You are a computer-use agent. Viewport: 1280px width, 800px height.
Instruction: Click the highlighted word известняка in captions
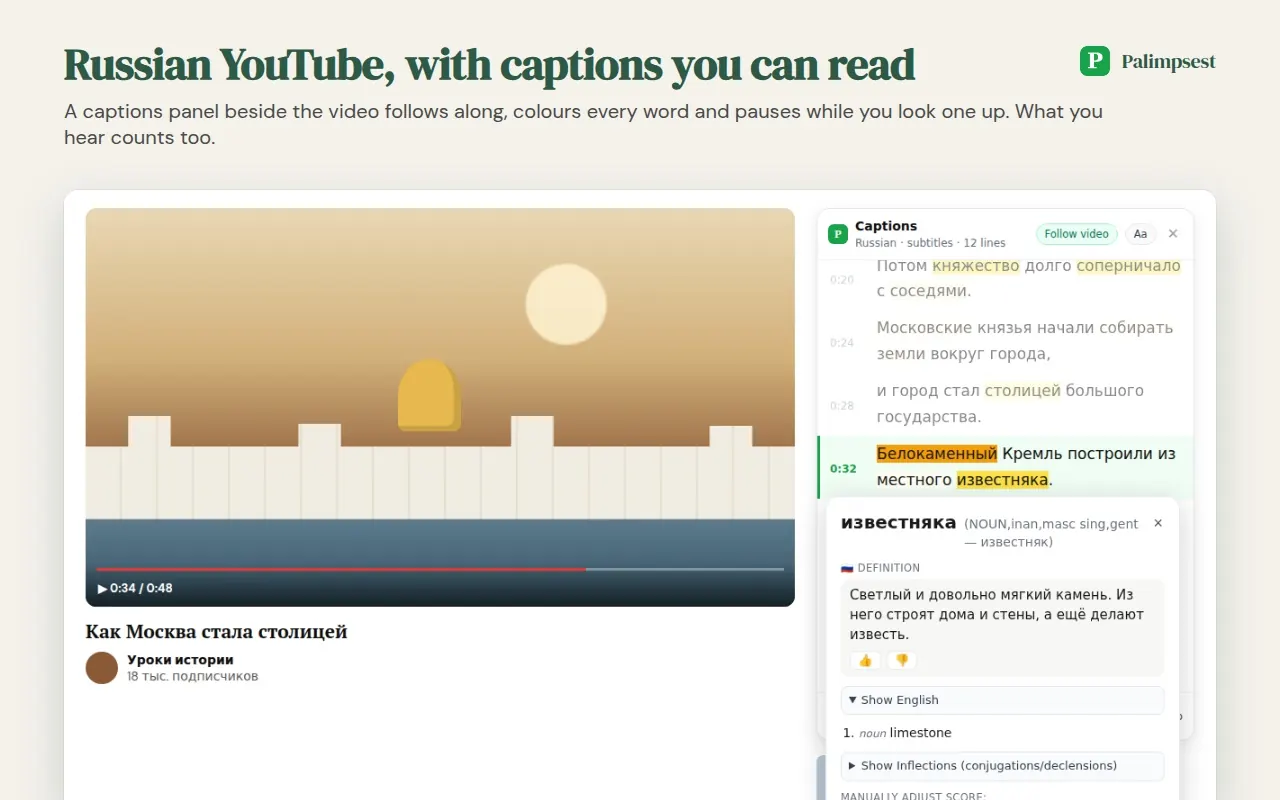[1002, 479]
